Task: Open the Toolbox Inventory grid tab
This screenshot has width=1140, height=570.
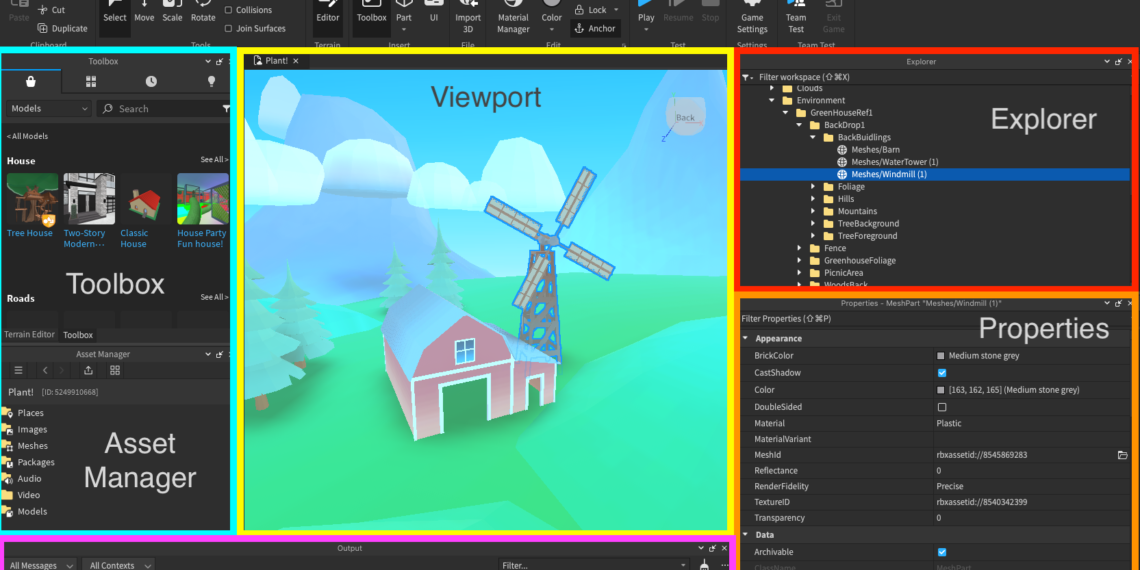Action: (x=91, y=81)
